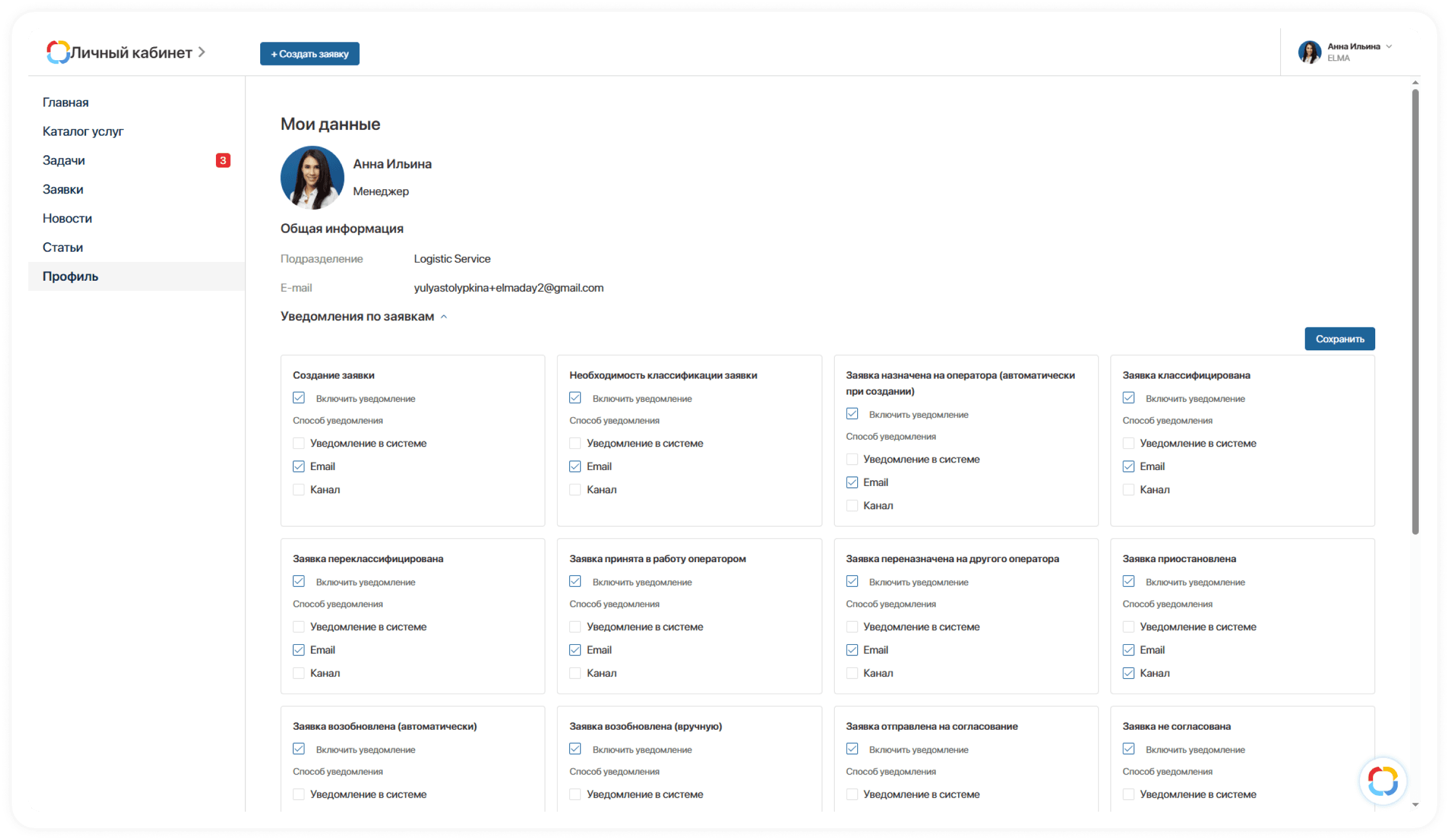Disable Email for Создание заявки
1449x840 pixels.
(x=299, y=467)
